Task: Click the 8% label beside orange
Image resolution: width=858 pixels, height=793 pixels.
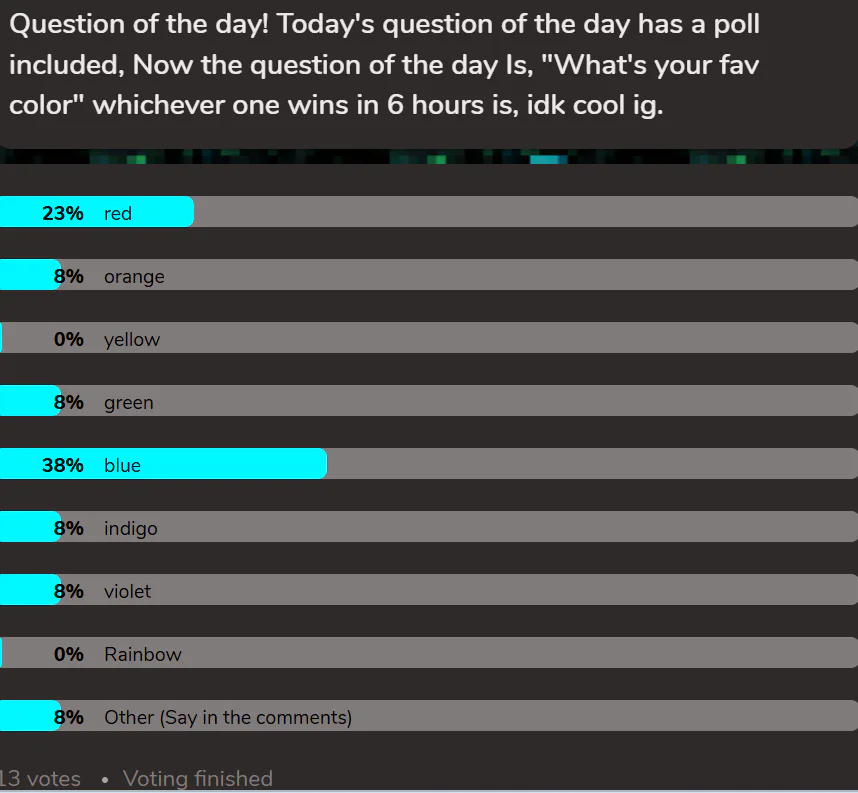Action: point(69,276)
